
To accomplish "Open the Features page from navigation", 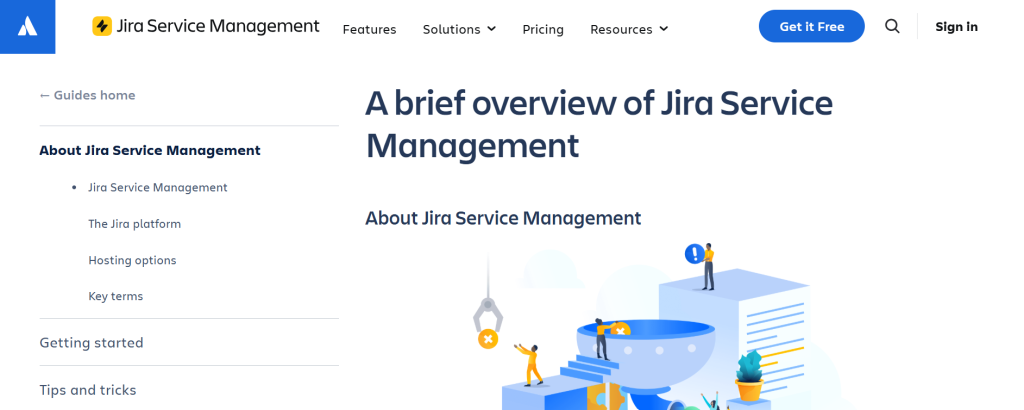I will click(369, 29).
